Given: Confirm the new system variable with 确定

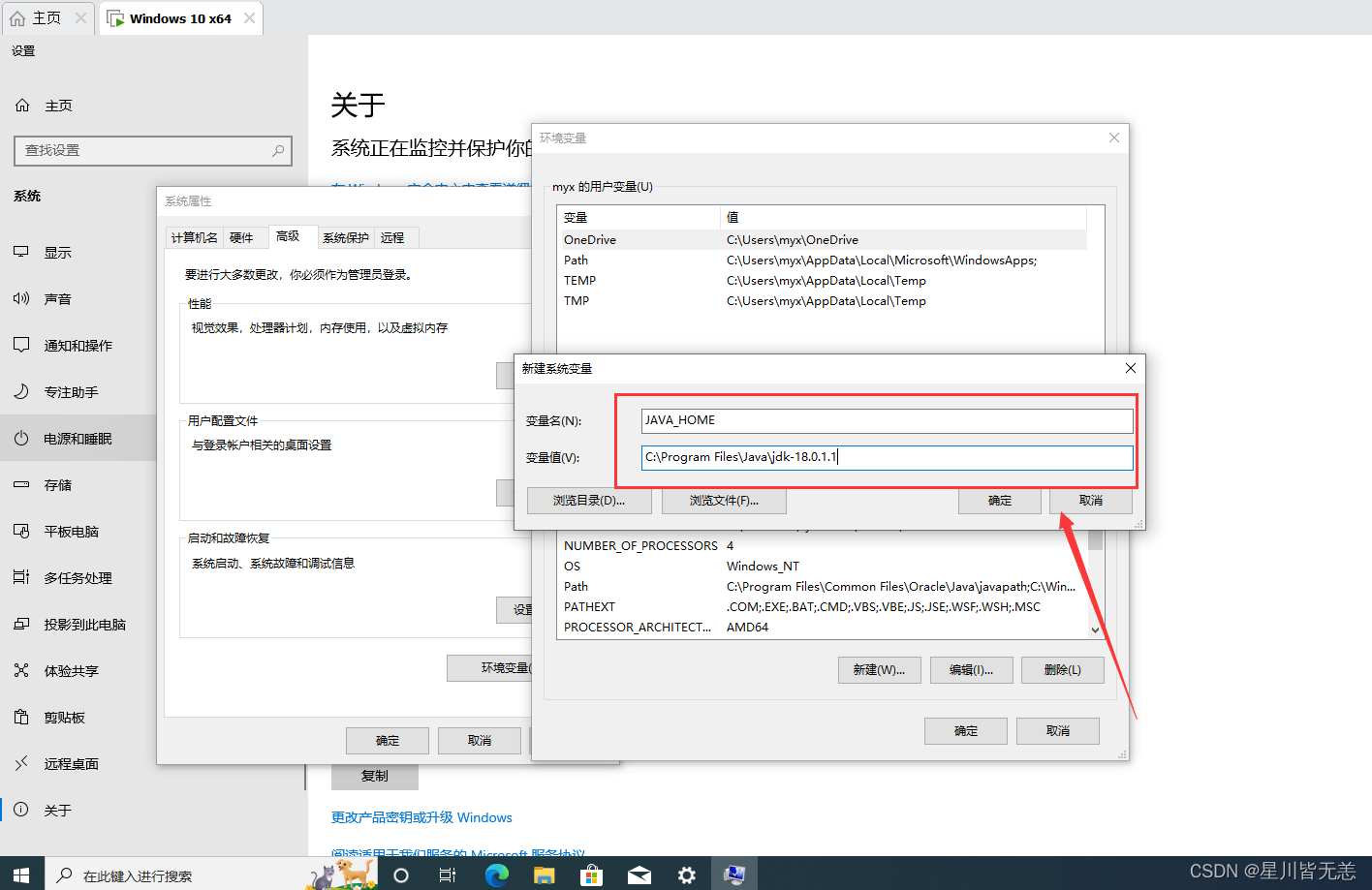Looking at the screenshot, I should pyautogui.click(x=1000, y=501).
